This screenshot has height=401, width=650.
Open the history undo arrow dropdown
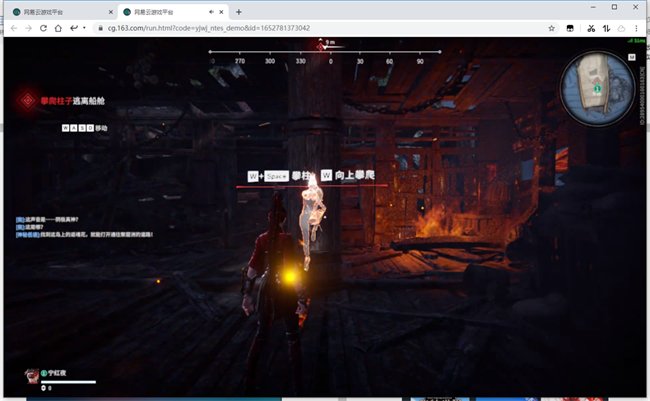click(78, 28)
